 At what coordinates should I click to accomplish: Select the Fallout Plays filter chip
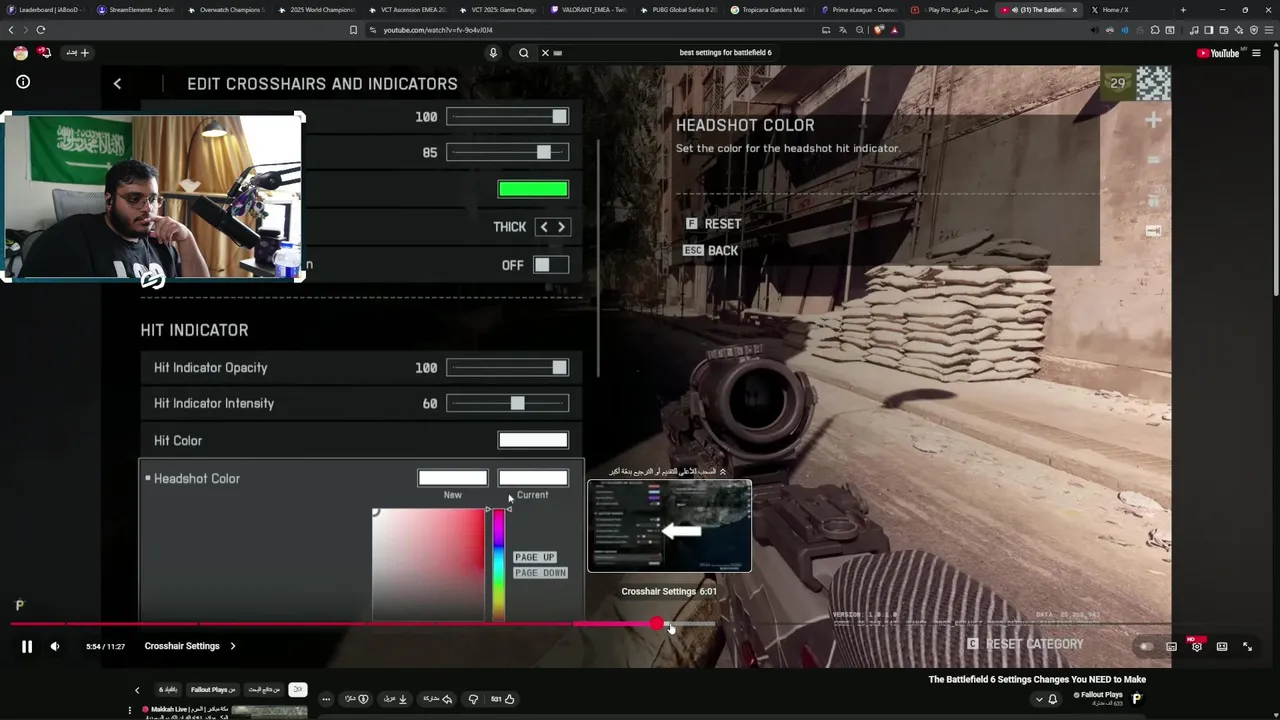tap(212, 690)
